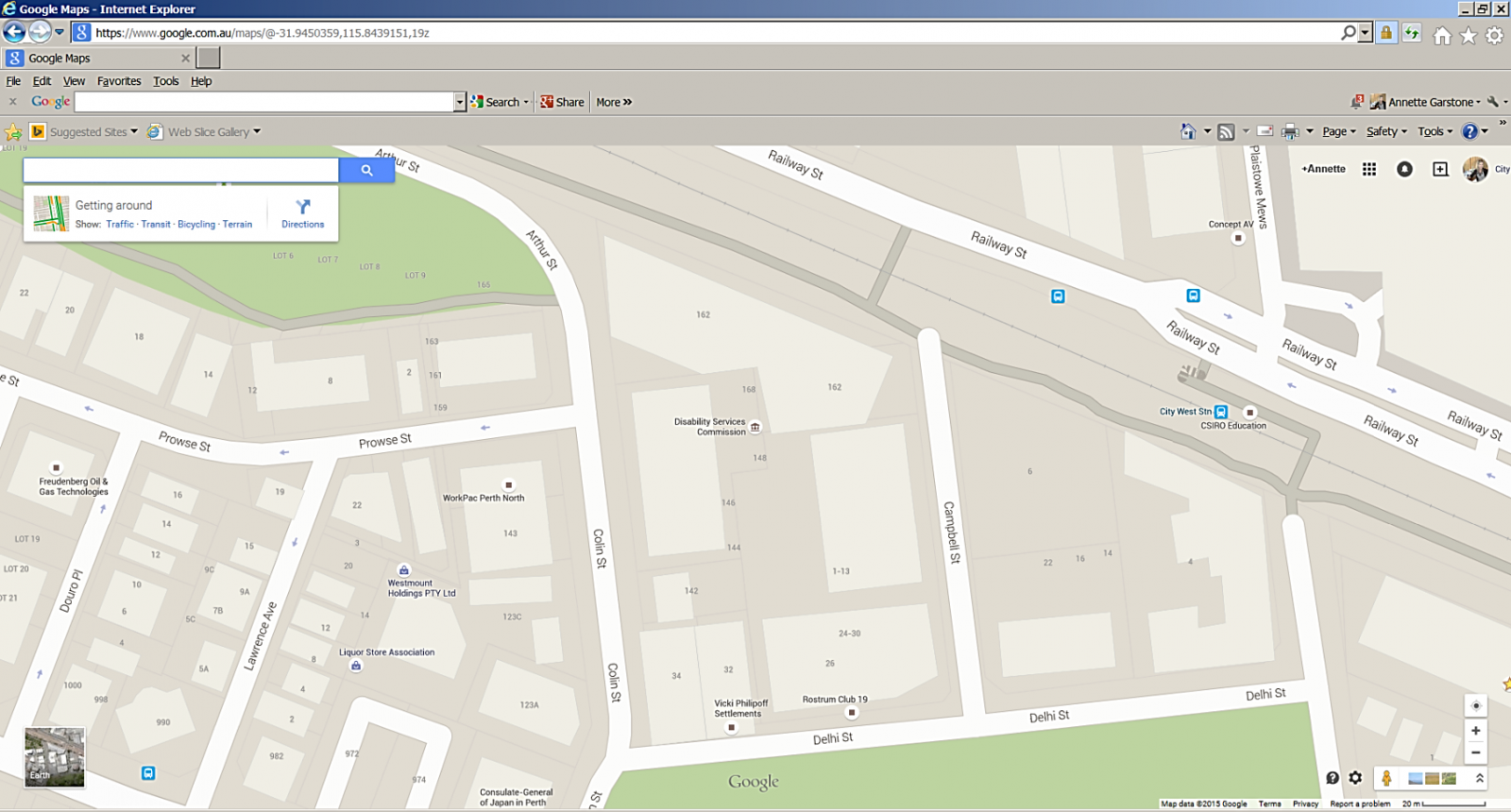
Task: Click the browser forward button
Action: 40,32
